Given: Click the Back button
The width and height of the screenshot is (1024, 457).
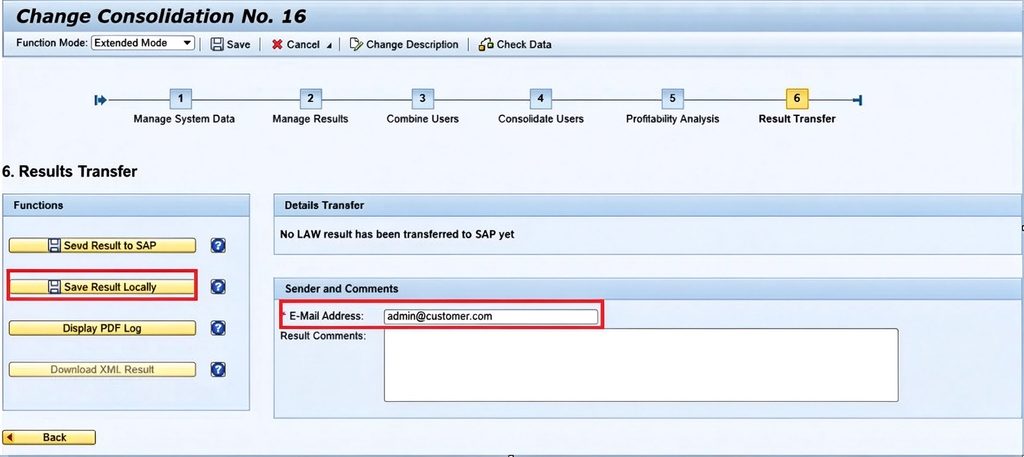Looking at the screenshot, I should point(49,437).
